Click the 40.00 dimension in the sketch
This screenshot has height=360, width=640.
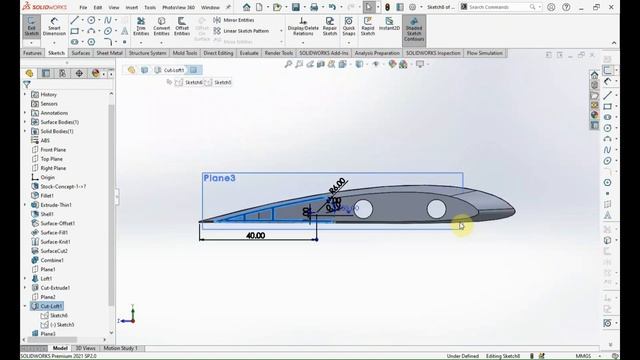coord(256,236)
